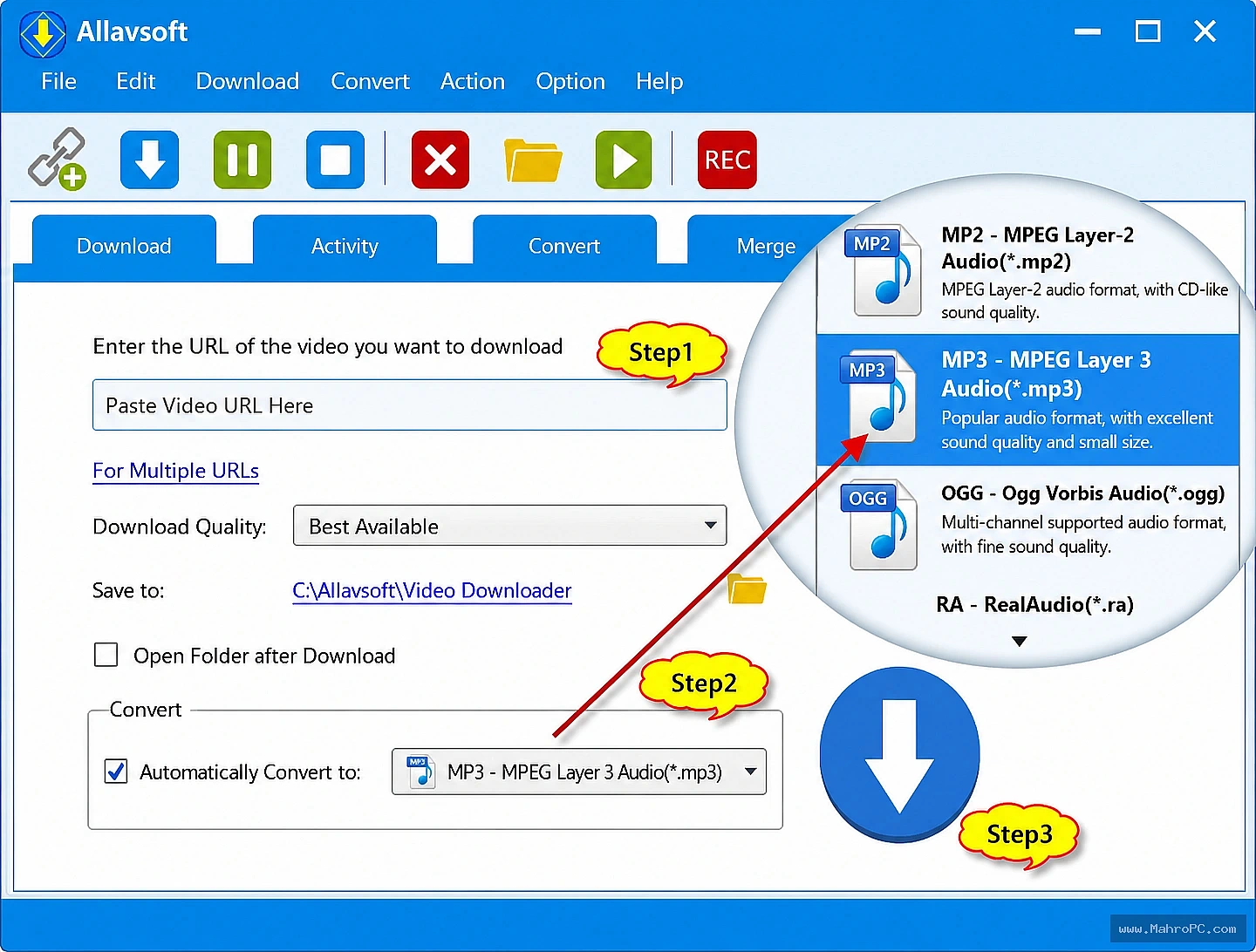Expand the Download Quality dropdown

click(510, 526)
